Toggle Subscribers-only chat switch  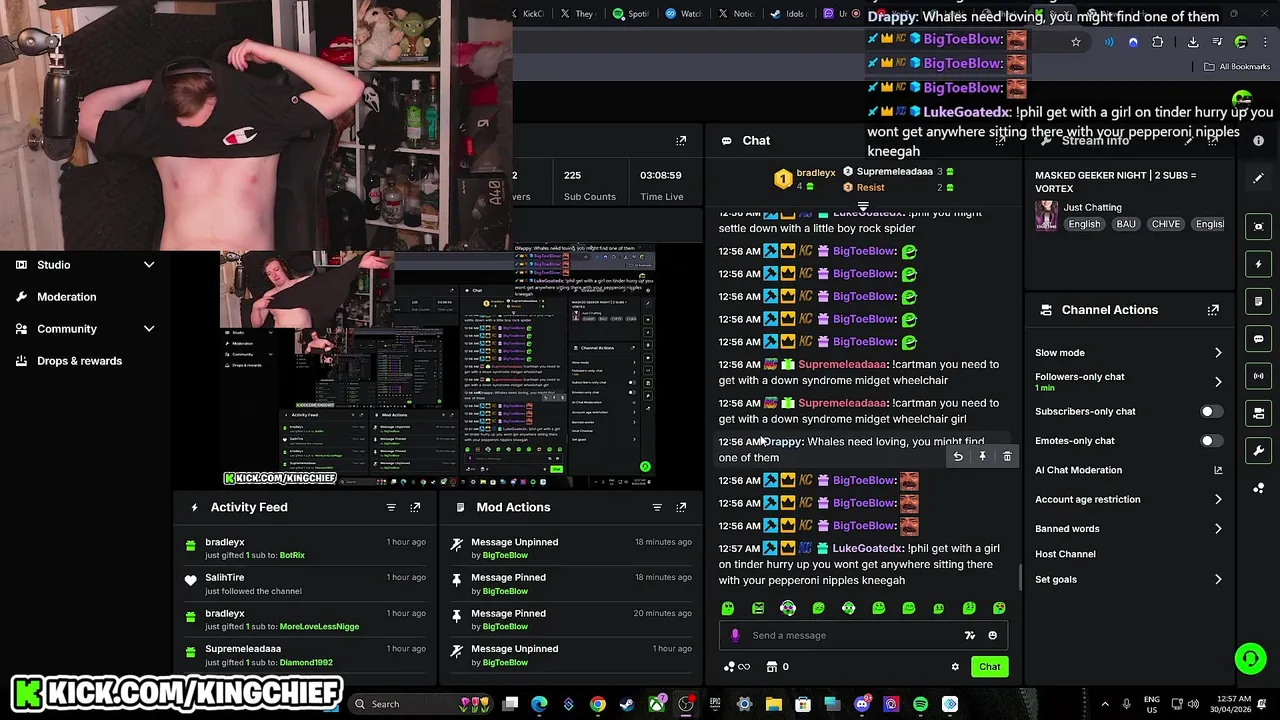click(1210, 412)
